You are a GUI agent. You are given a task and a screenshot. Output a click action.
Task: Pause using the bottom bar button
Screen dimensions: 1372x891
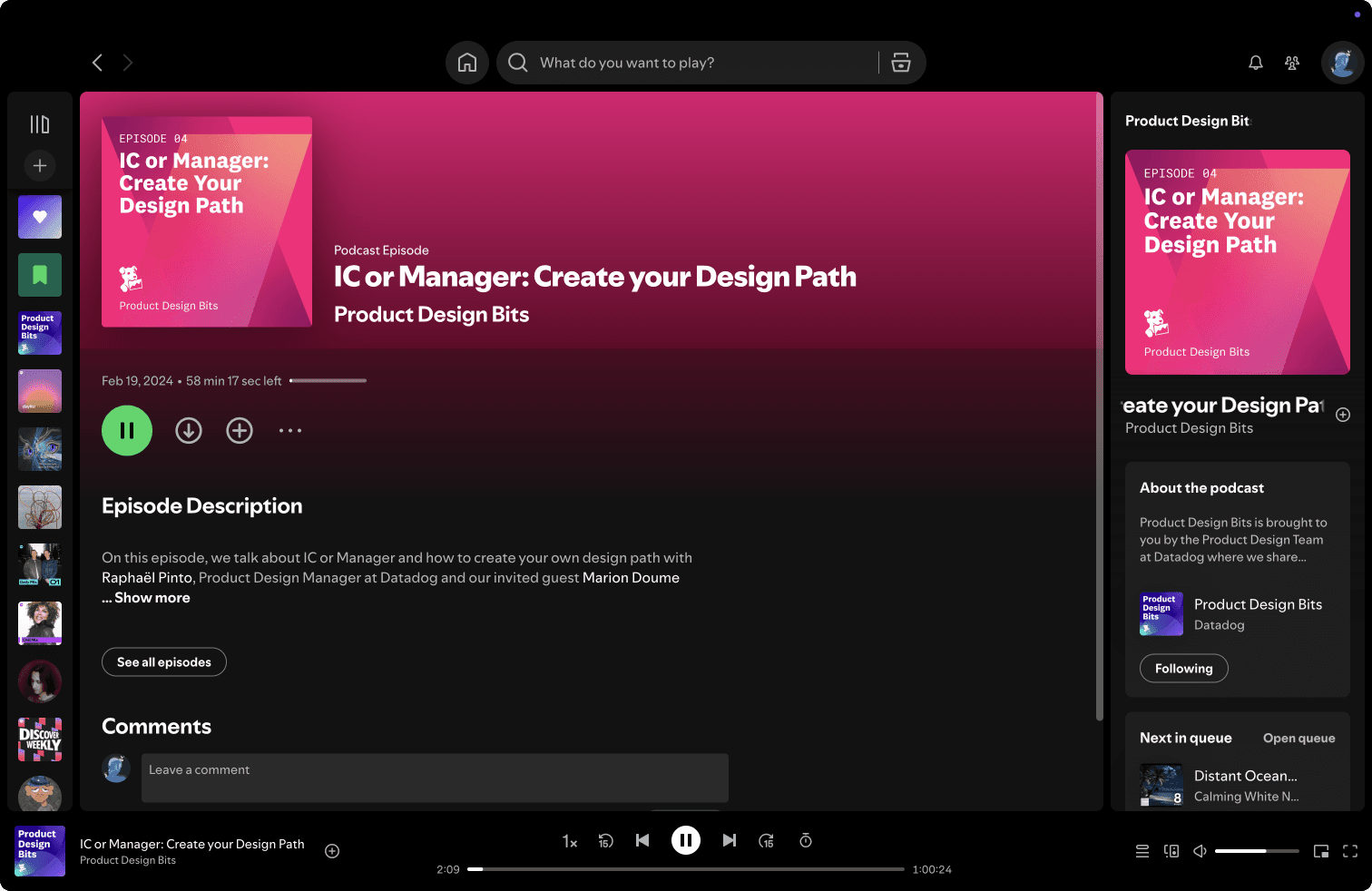[686, 841]
